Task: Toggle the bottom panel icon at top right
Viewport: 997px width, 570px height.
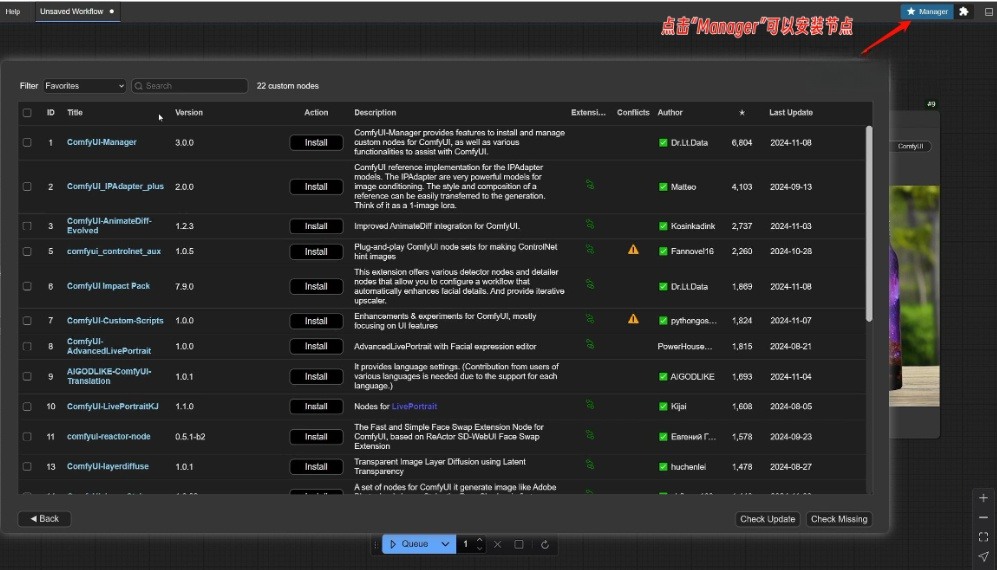Action: click(x=987, y=12)
